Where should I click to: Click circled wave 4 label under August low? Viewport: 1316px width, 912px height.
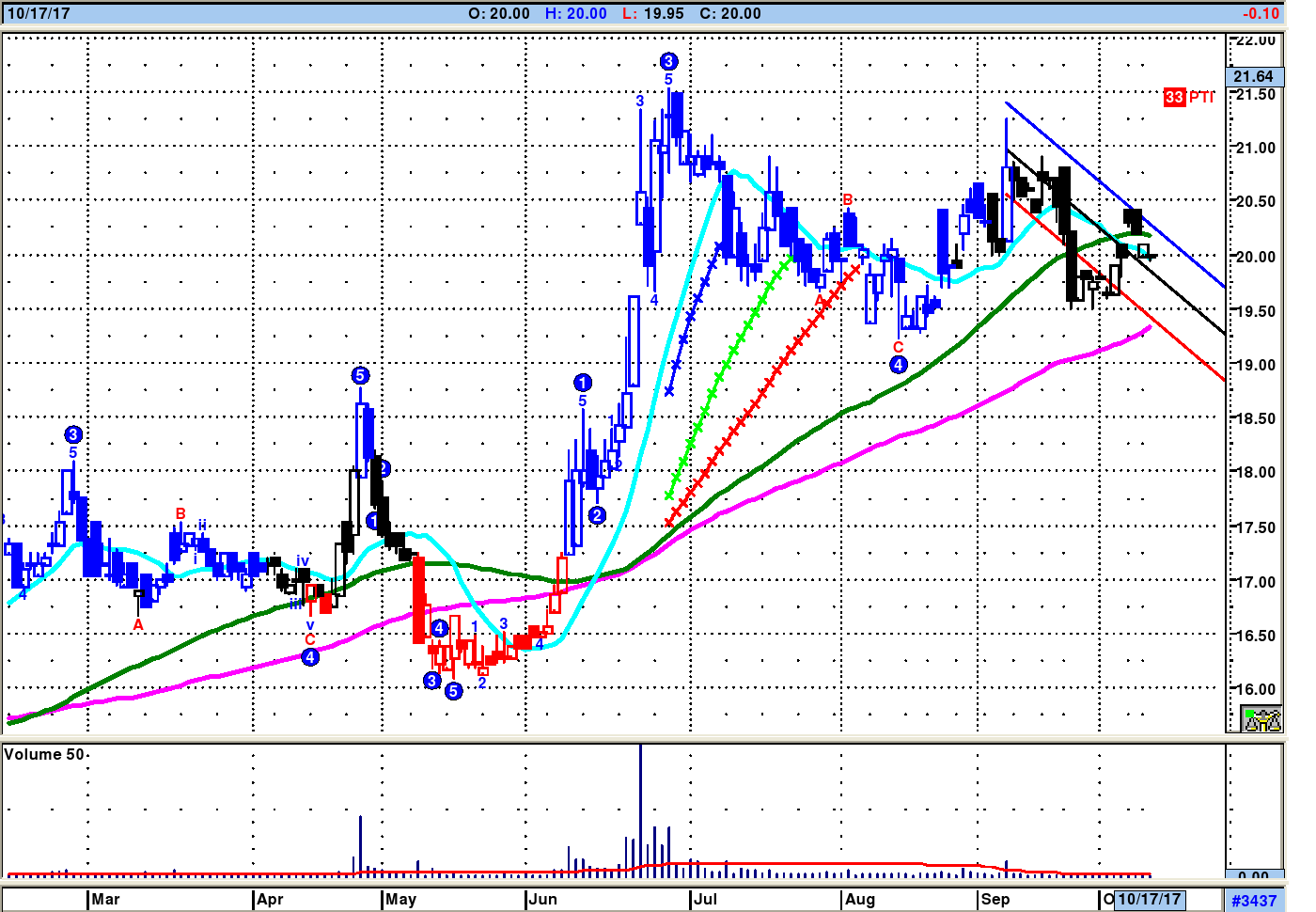click(x=899, y=365)
